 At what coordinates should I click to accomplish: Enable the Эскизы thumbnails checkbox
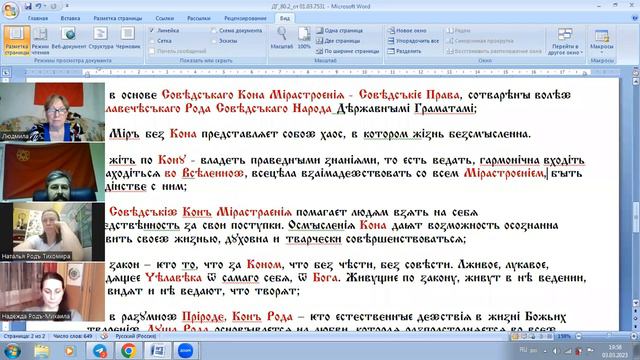[214, 41]
